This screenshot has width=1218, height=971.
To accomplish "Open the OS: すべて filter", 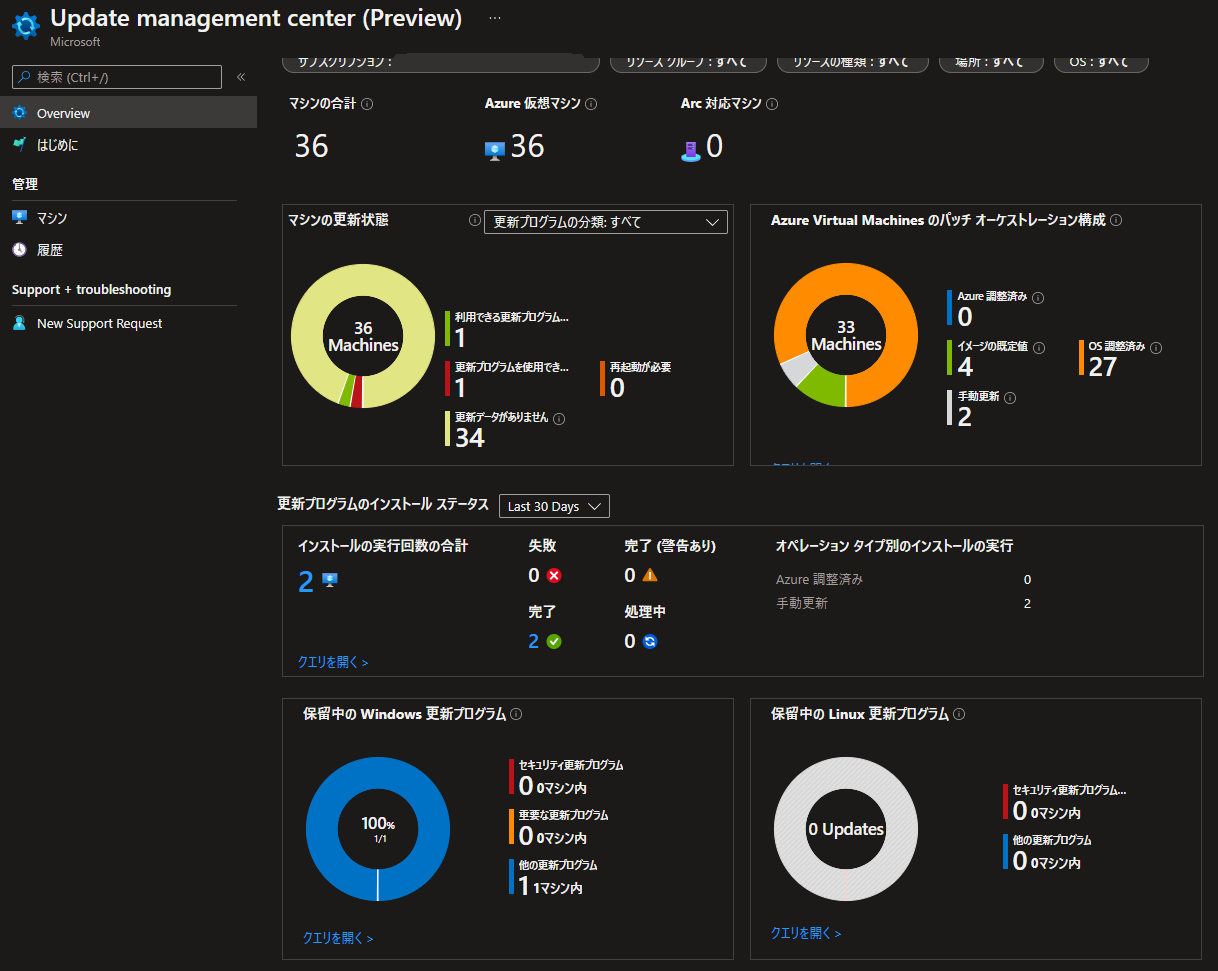I will (x=1101, y=60).
